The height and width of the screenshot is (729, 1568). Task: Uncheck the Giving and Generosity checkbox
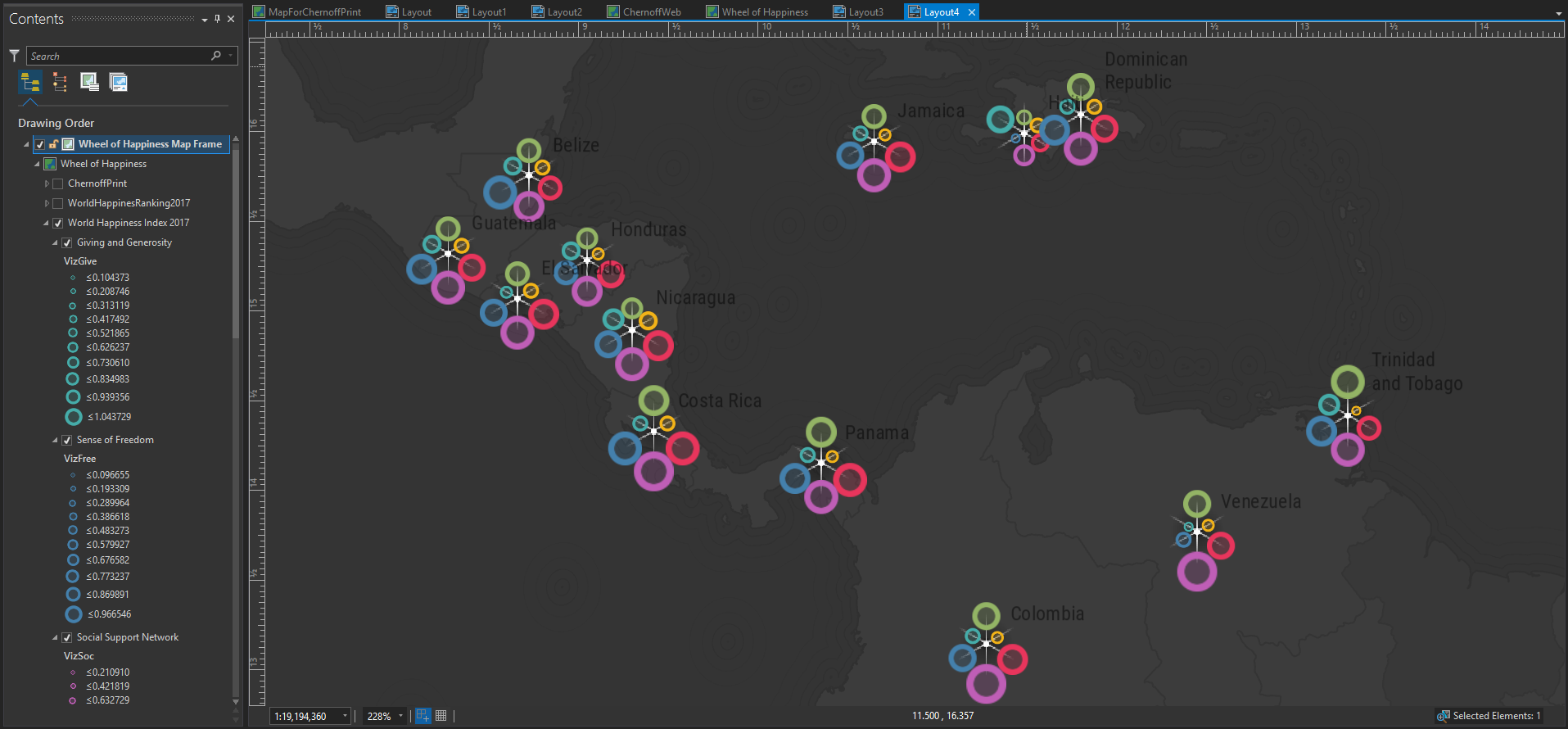[67, 242]
